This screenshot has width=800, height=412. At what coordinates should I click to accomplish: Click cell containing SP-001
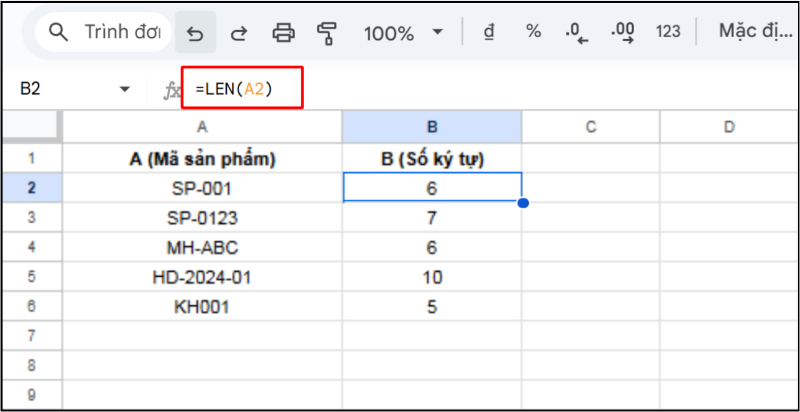point(202,188)
